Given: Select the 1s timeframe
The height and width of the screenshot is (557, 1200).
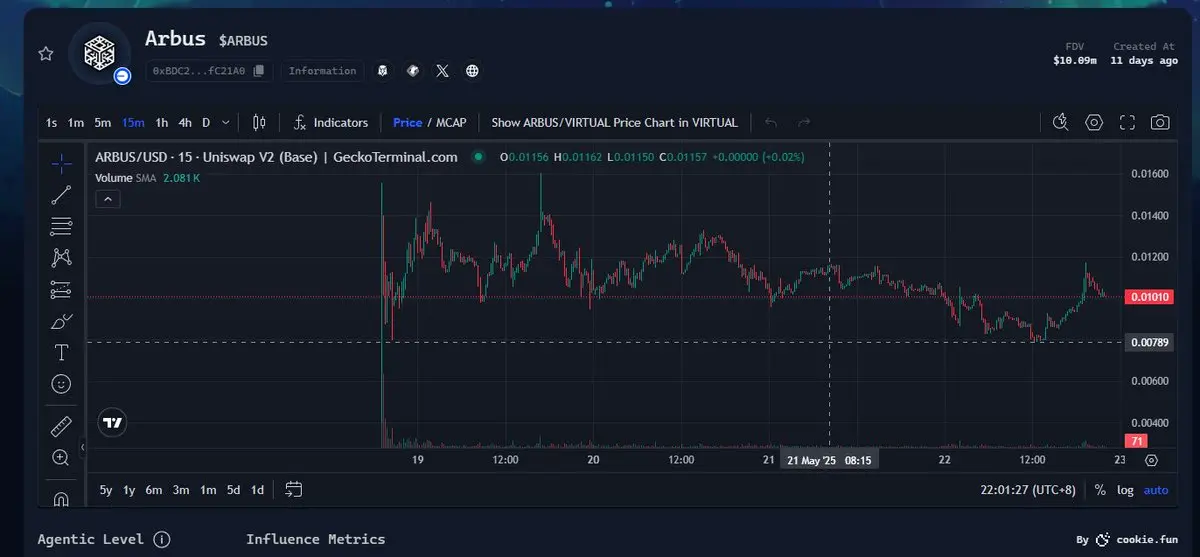Looking at the screenshot, I should tap(51, 123).
